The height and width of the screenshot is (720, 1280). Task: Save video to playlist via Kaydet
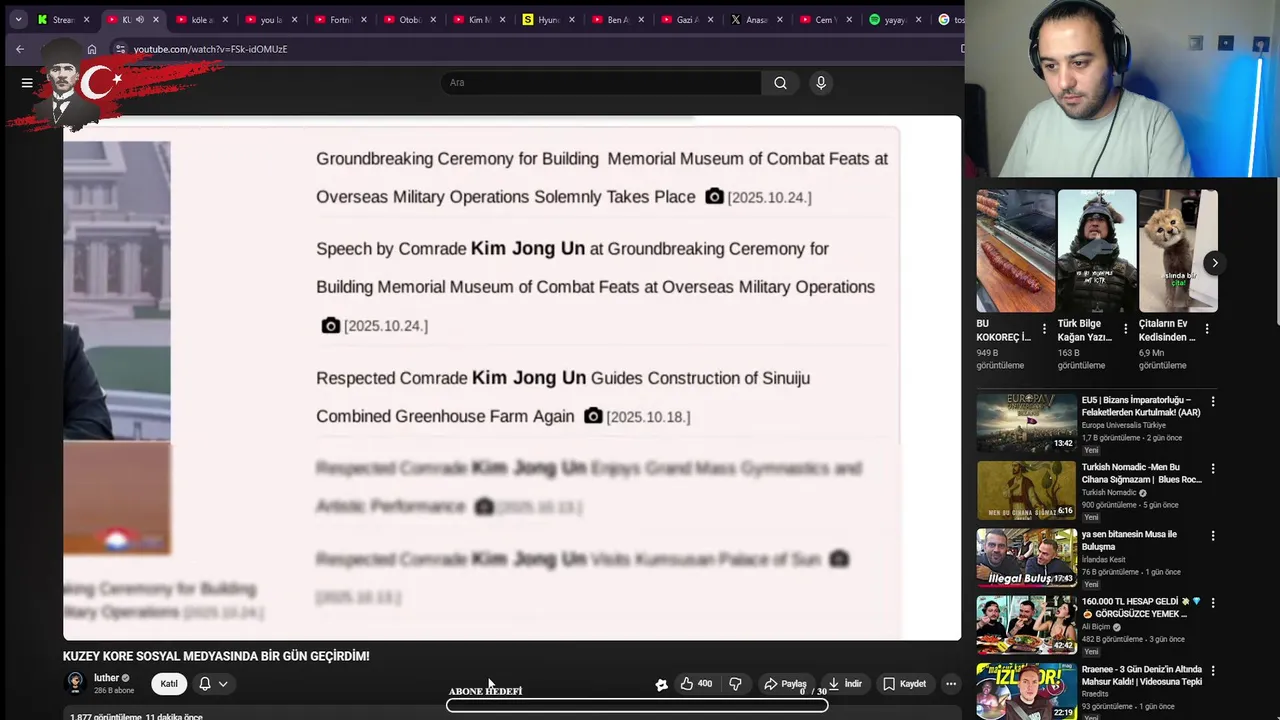904,684
